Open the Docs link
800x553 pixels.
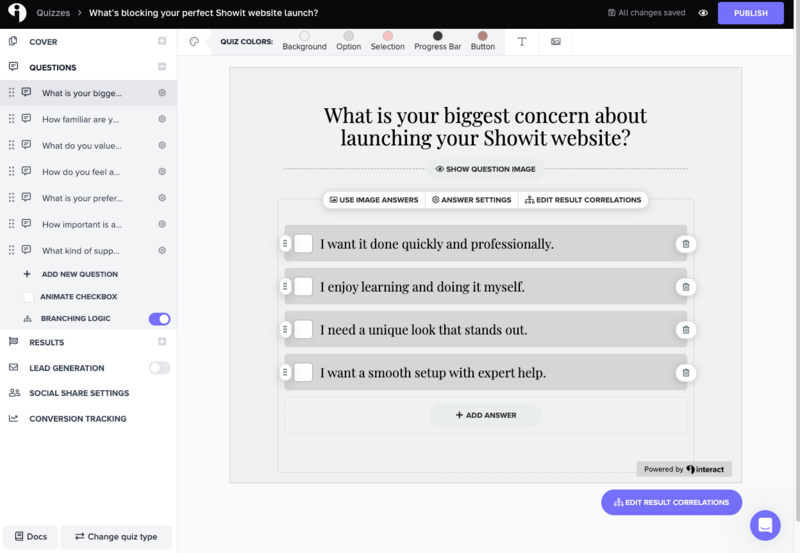click(31, 537)
